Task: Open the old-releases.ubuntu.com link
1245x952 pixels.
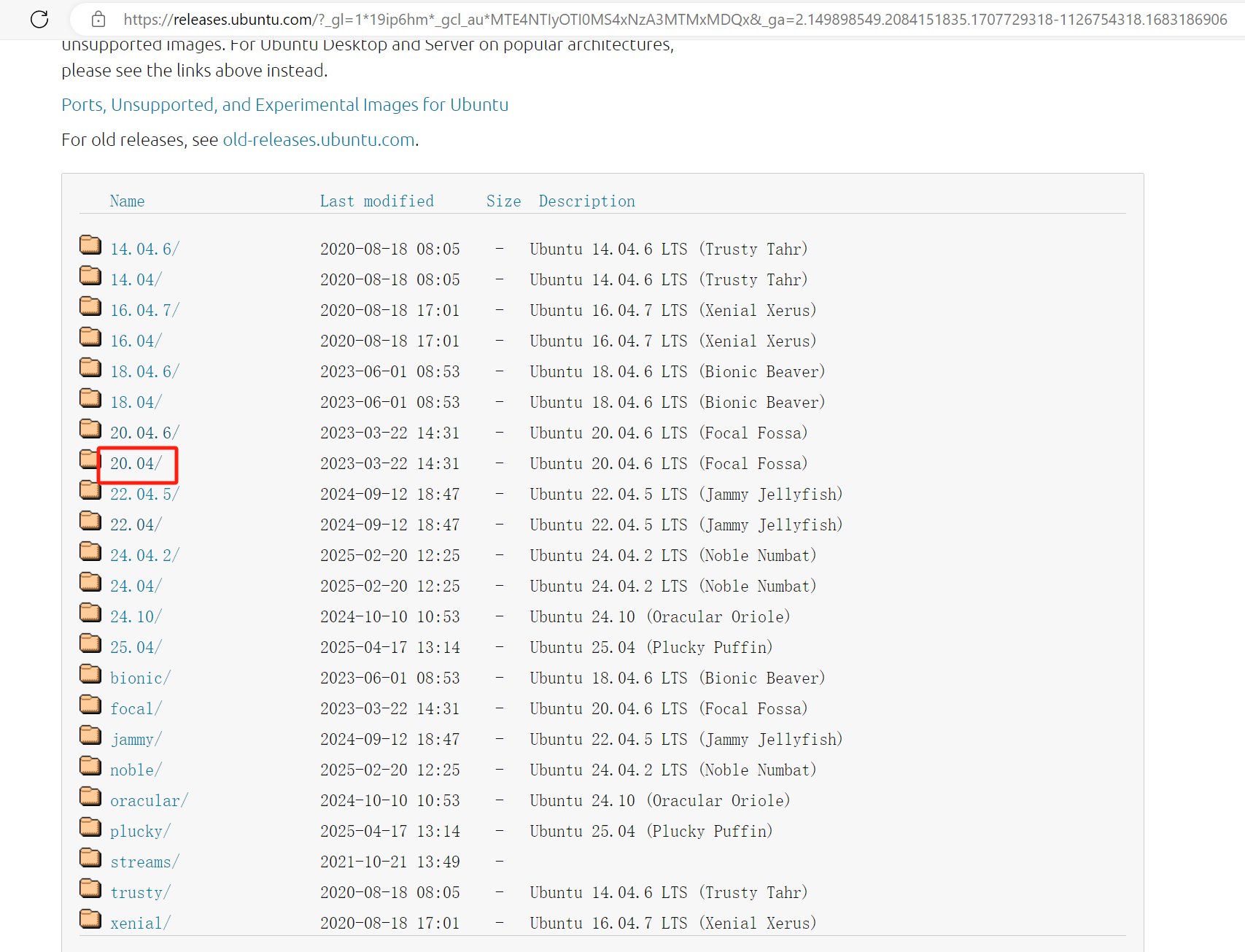Action: click(x=319, y=140)
